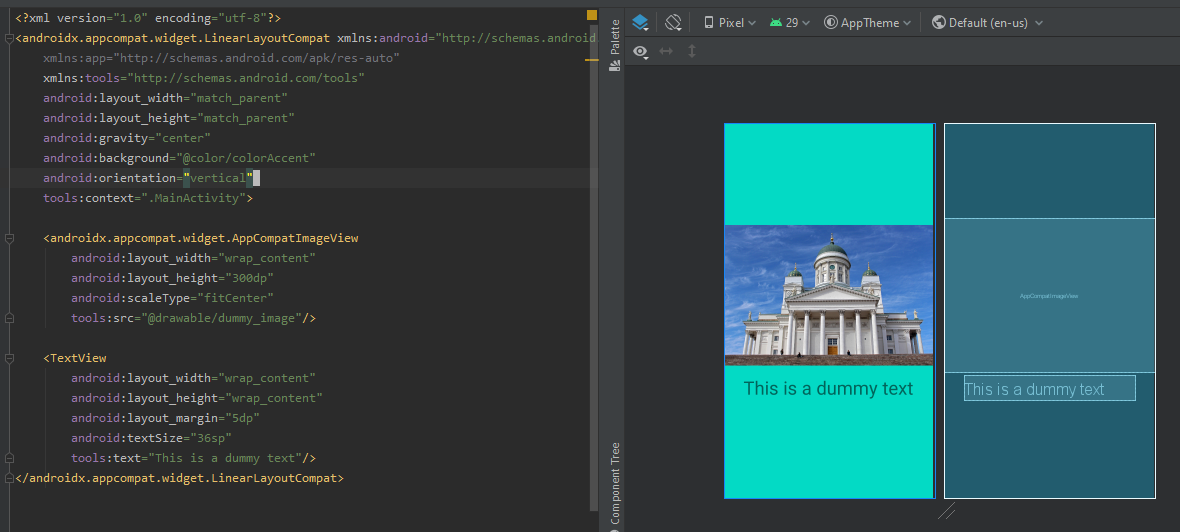The image size is (1180, 532).
Task: Open the AppTheme theme selector
Action: [867, 23]
